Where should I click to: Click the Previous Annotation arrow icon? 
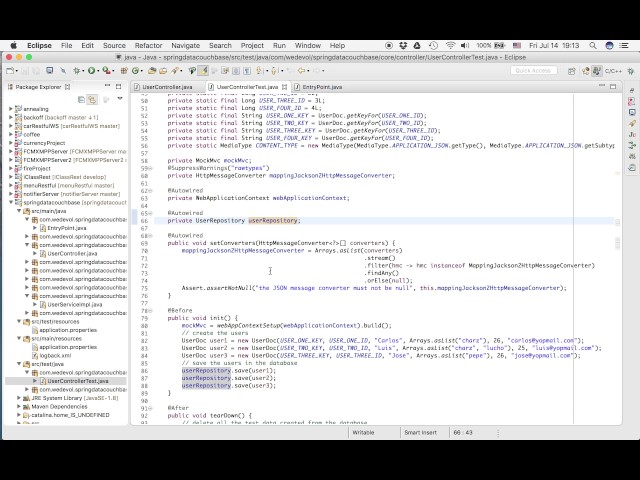[x=274, y=71]
